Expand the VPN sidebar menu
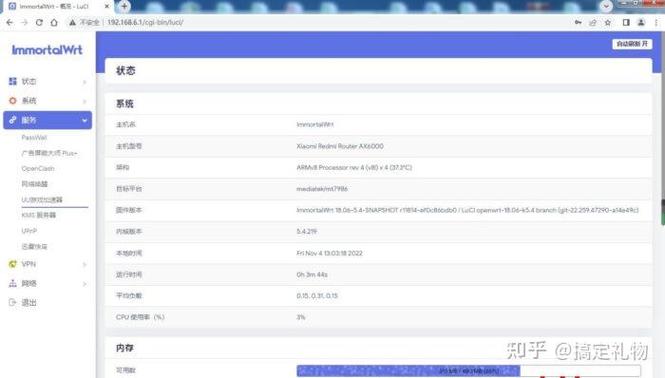 click(x=48, y=264)
